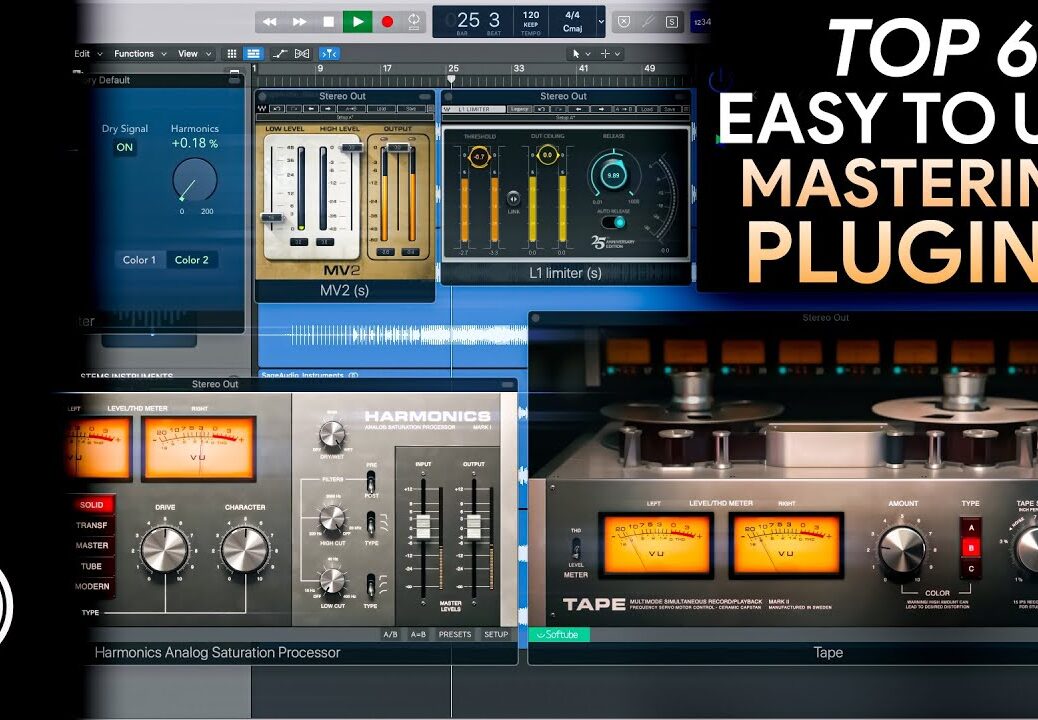Click the Waves logo in the MV2 toolbar
This screenshot has height=720, width=1038.
click(x=262, y=109)
